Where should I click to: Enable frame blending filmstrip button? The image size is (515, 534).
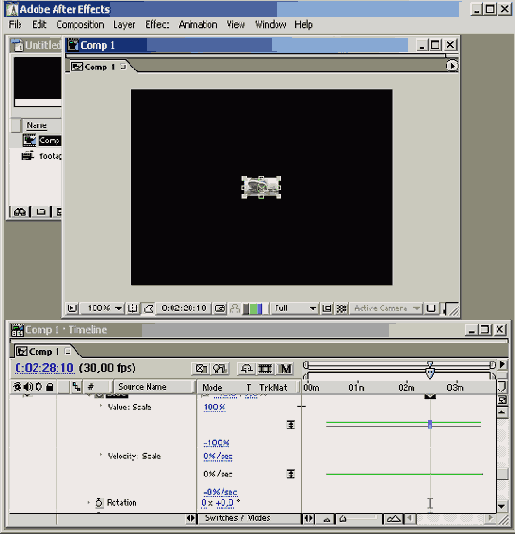click(x=265, y=368)
